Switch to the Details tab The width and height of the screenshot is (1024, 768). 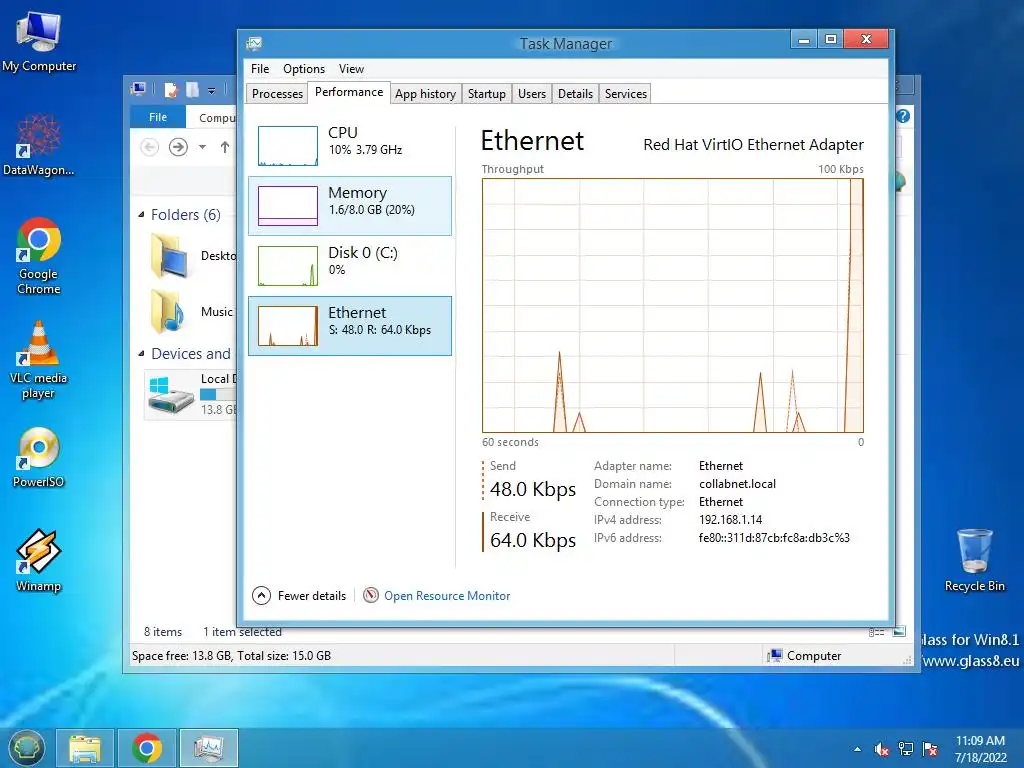[x=575, y=93]
